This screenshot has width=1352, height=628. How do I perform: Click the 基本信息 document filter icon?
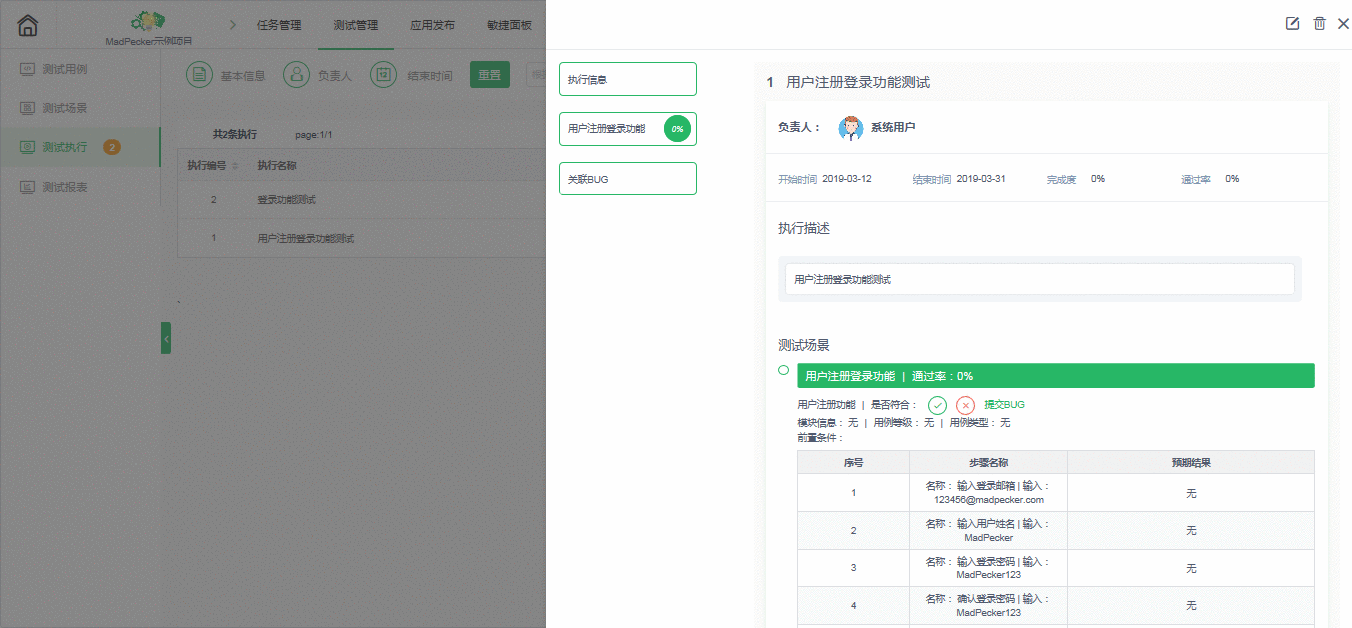(x=199, y=74)
